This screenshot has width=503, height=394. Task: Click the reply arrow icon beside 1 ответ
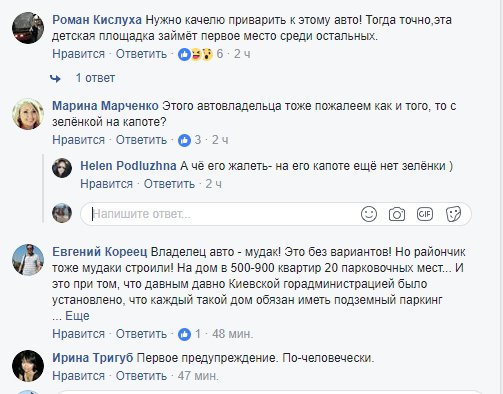click(x=55, y=78)
